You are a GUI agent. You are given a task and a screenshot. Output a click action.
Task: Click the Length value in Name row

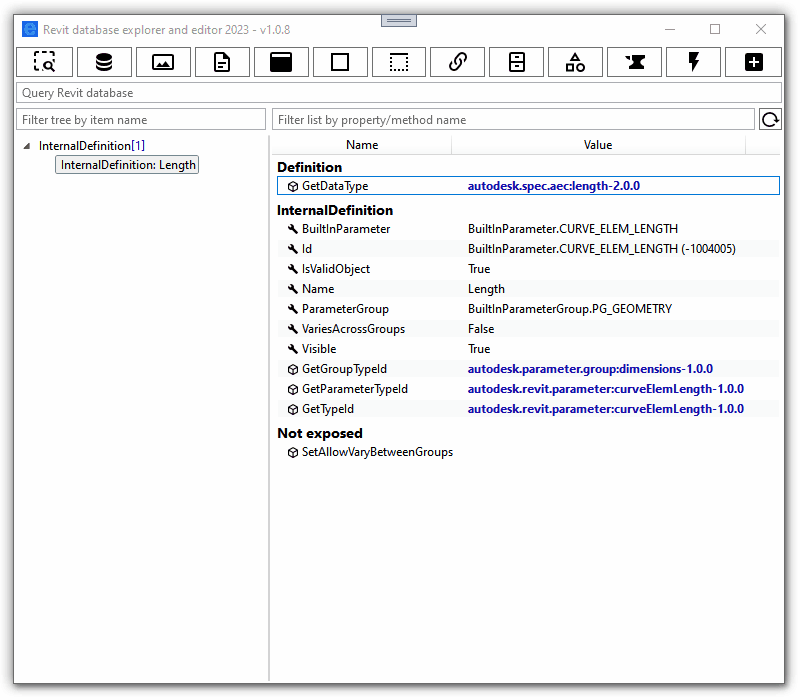[486, 289]
